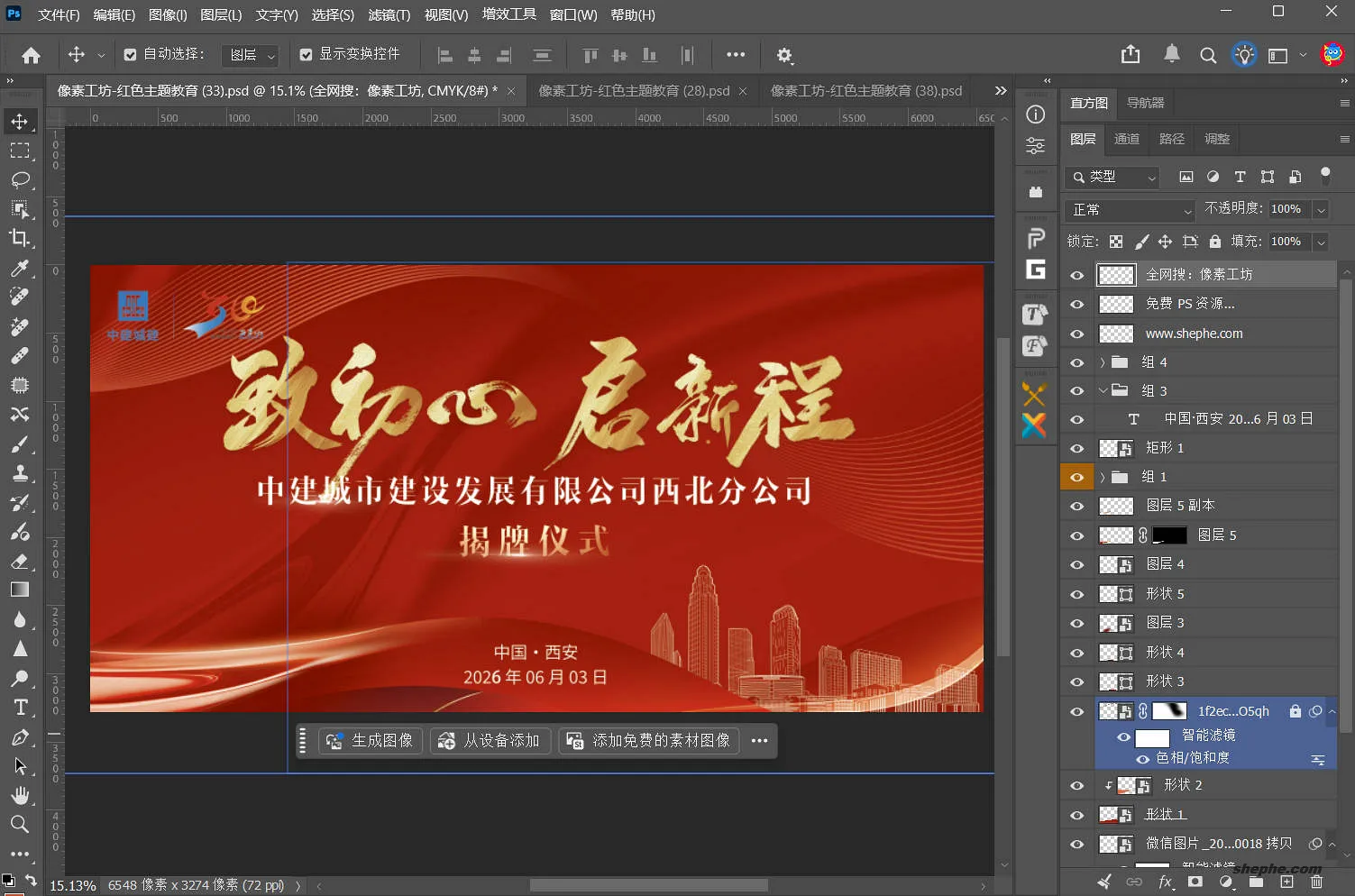This screenshot has width=1355, height=896.
Task: Select the Eyedropper tool
Action: 20,268
